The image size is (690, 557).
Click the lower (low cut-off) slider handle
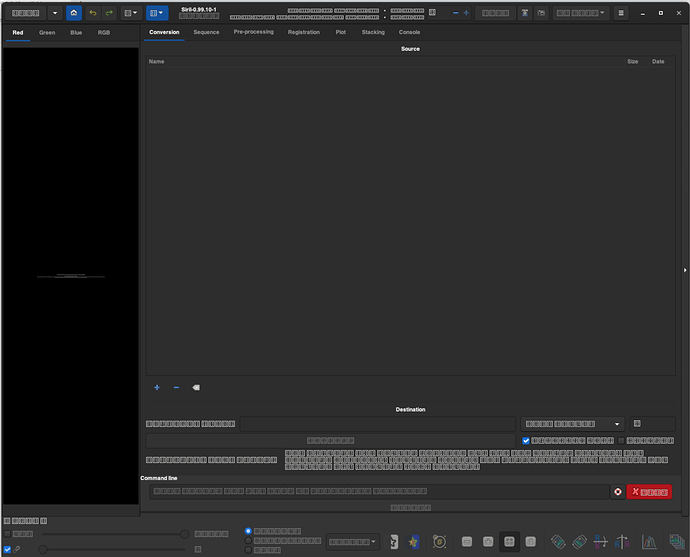click(43, 550)
